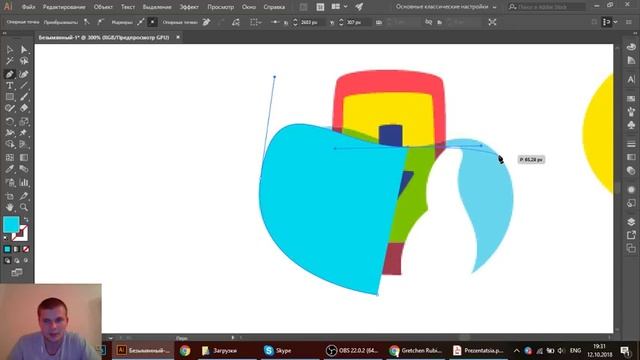Select the Paintbrush tool
This screenshot has height=360, width=640.
[24, 97]
